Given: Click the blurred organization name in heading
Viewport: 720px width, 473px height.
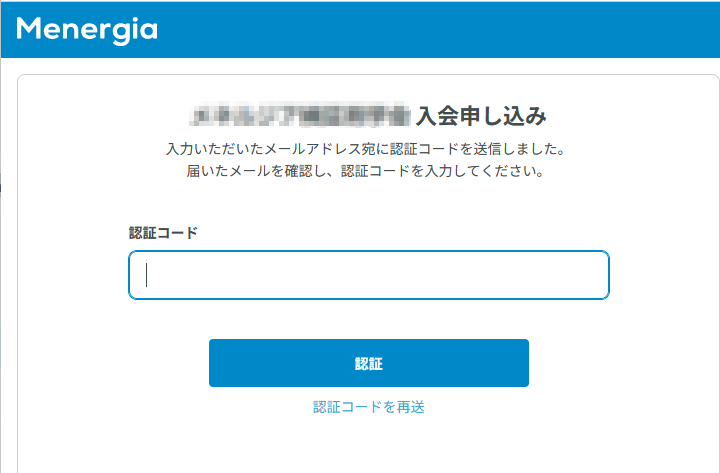Looking at the screenshot, I should 300,114.
